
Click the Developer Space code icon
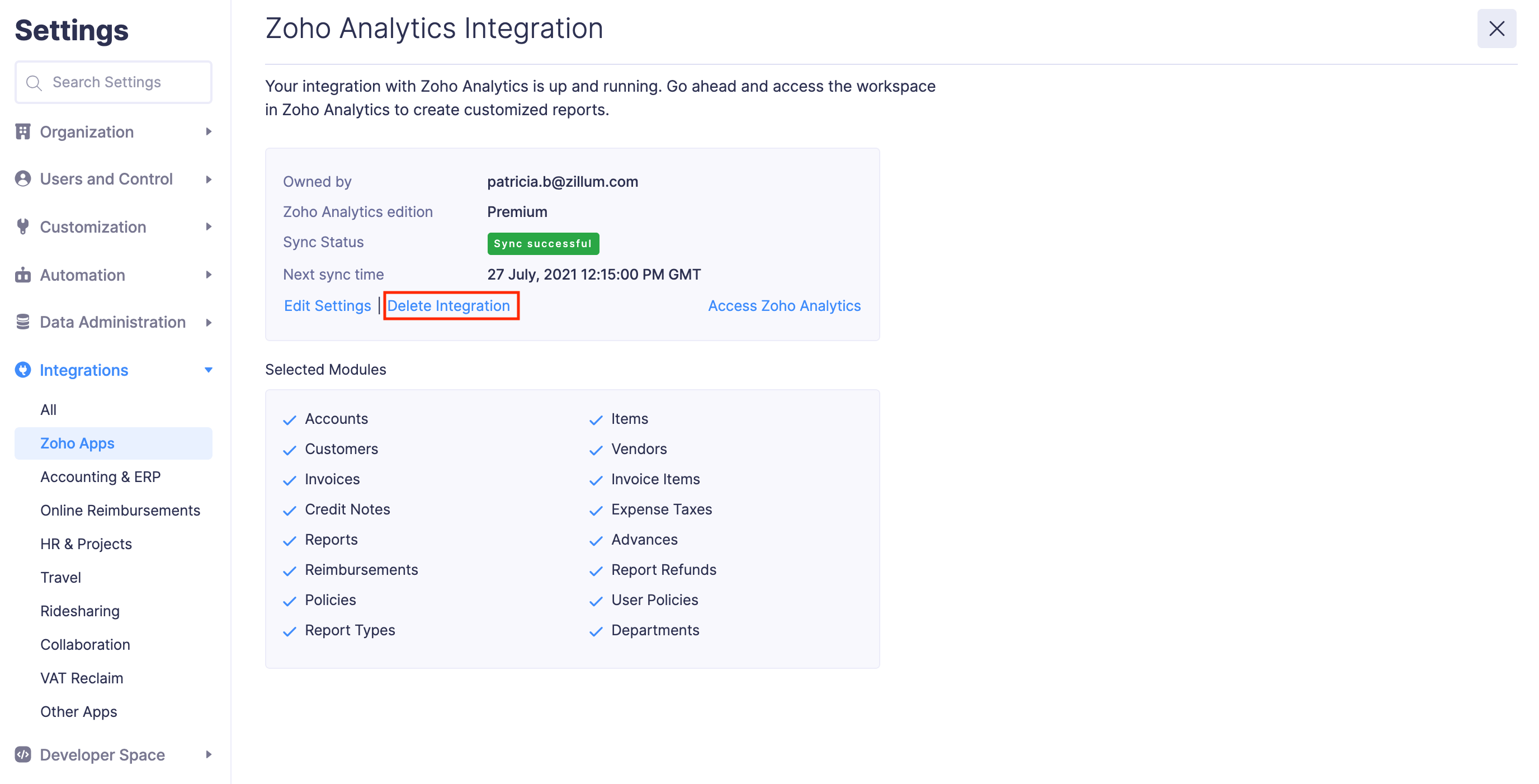pos(23,755)
